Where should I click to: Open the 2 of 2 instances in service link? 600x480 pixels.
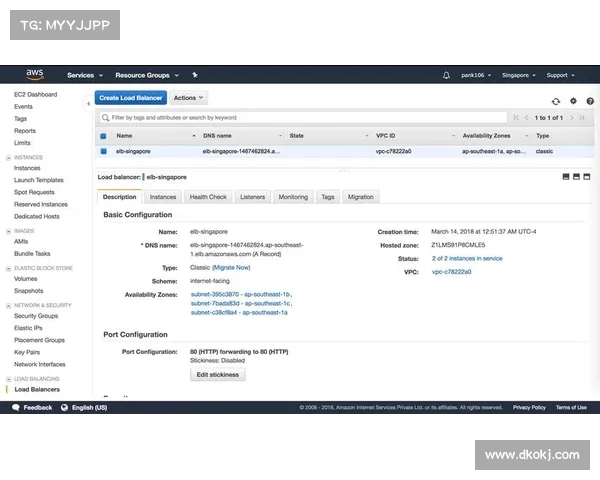467,258
